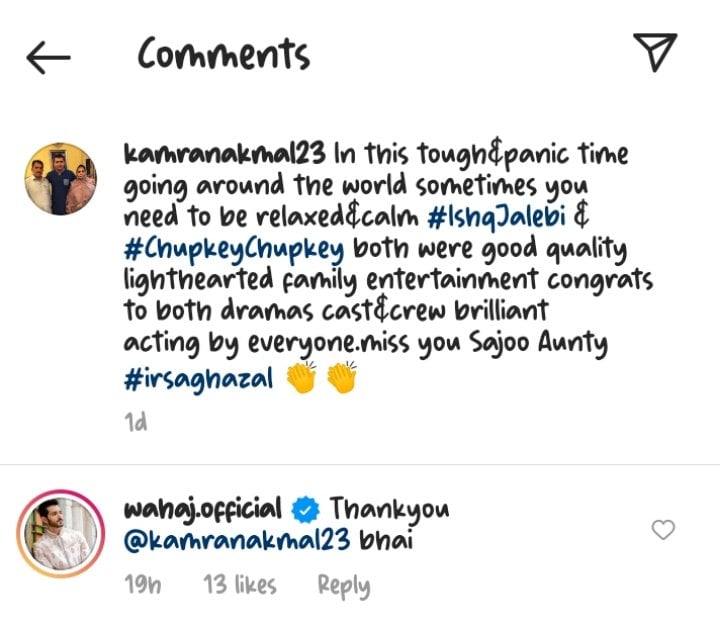Tap the first clapping hands emoji

[x=302, y=377]
